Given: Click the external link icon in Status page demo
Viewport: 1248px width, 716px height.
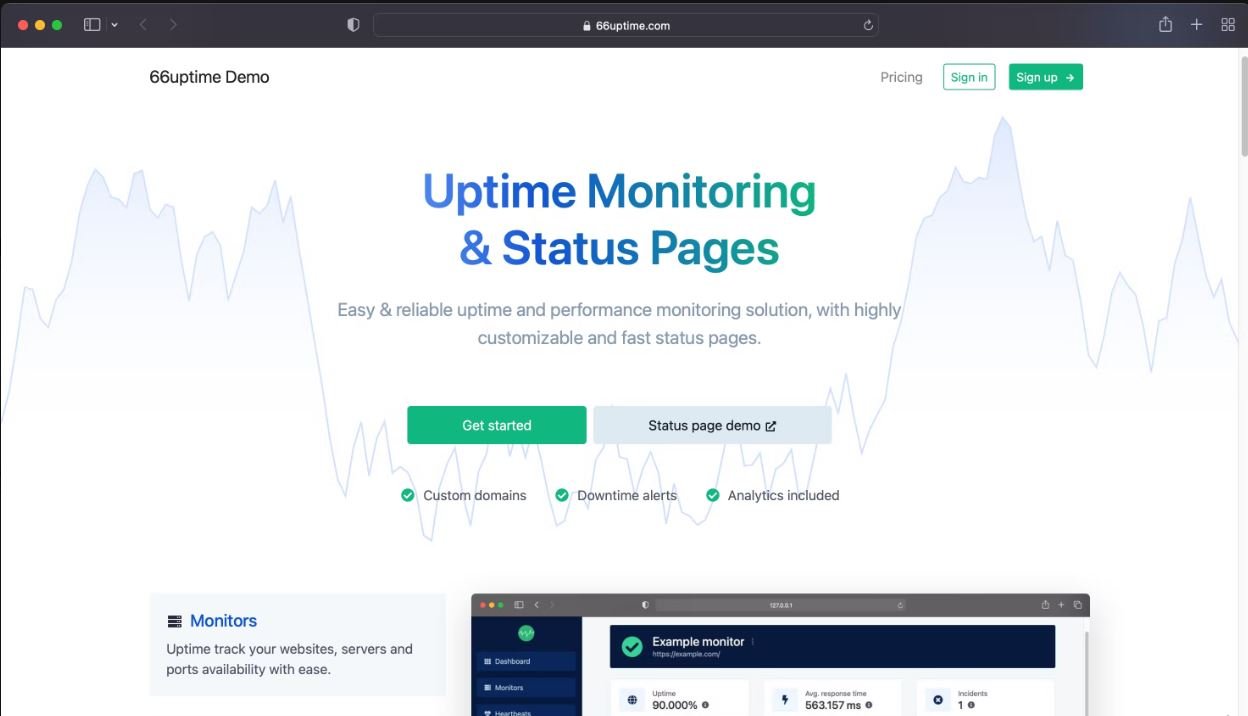Looking at the screenshot, I should pyautogui.click(x=771, y=426).
